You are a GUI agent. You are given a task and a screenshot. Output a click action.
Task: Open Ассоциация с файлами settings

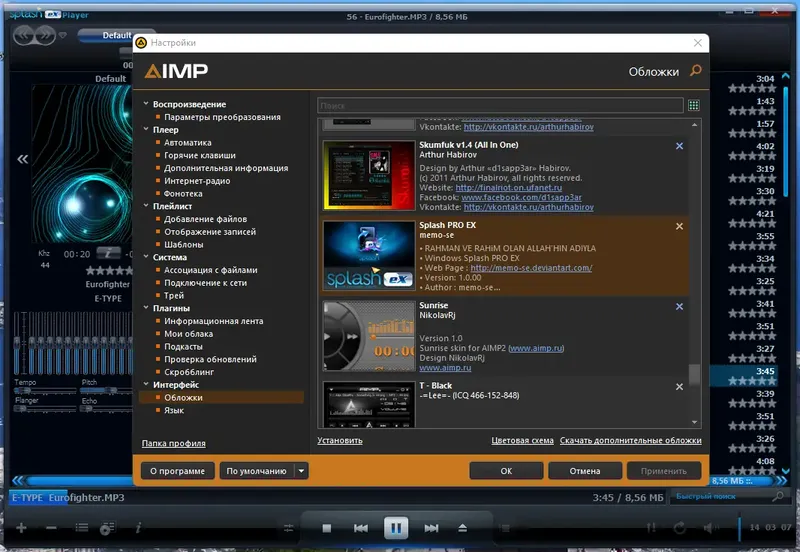pyautogui.click(x=211, y=270)
